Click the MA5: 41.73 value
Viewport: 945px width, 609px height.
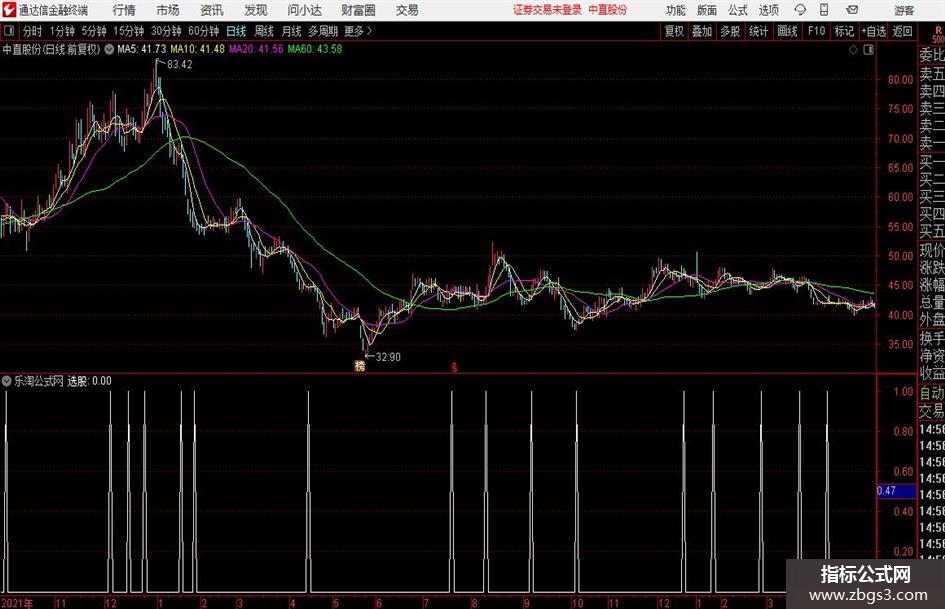pos(142,49)
